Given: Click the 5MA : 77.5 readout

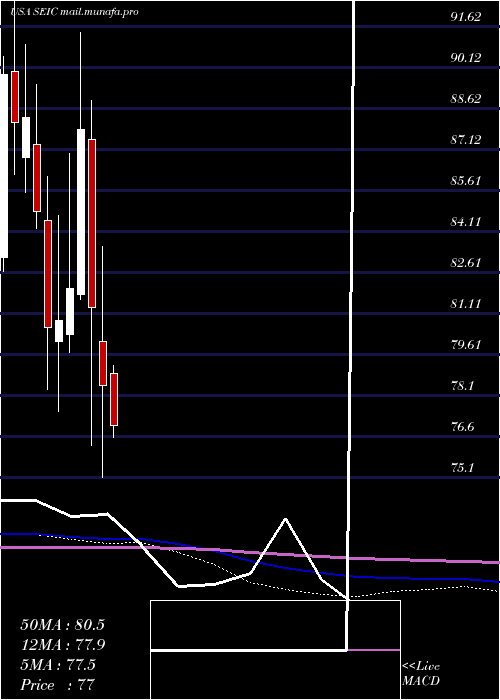Looking at the screenshot, I should [58, 665].
